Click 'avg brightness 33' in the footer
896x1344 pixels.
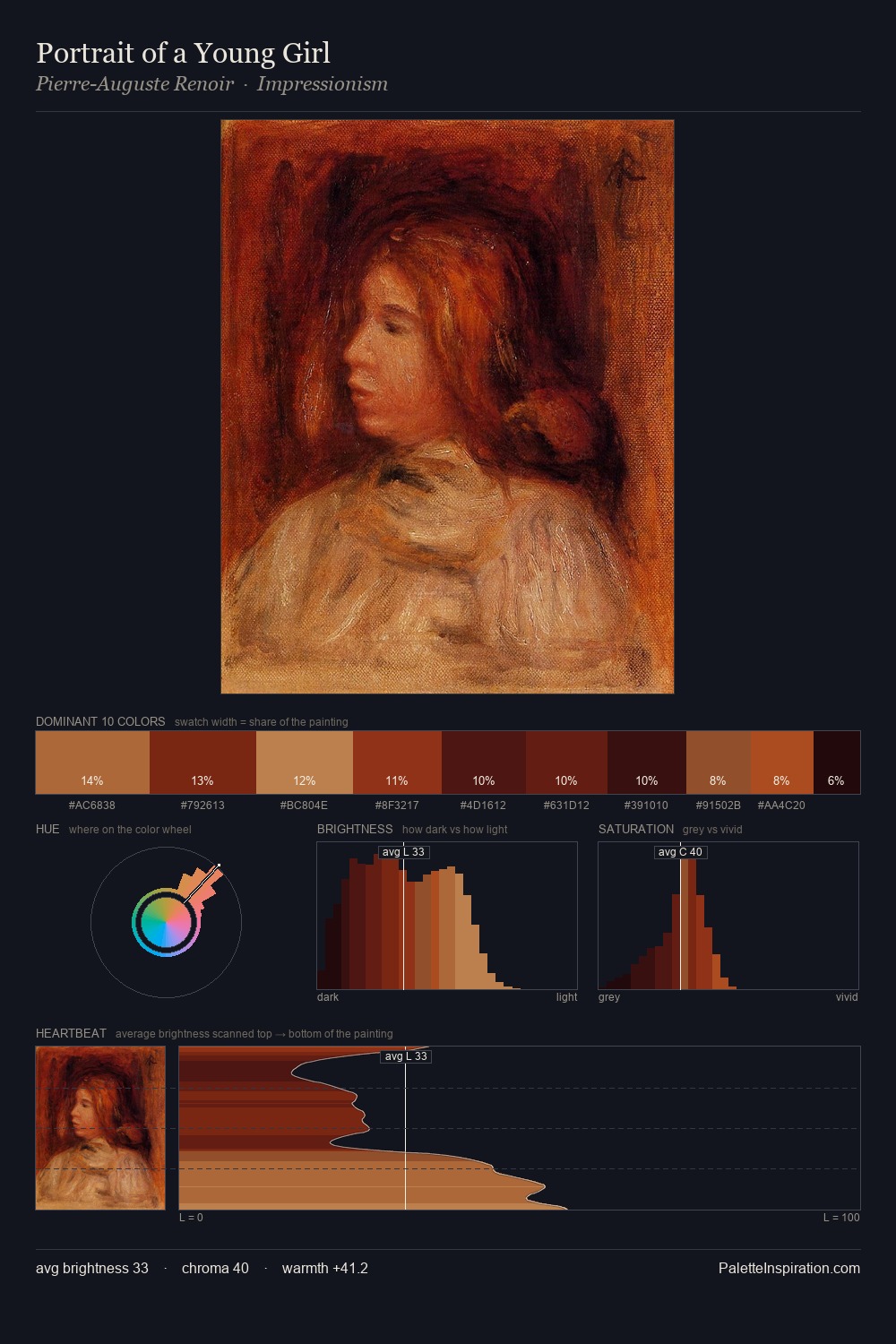pos(92,1268)
